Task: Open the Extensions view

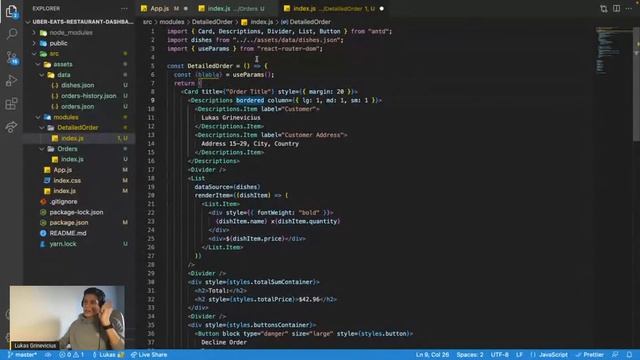Action: coord(11,104)
